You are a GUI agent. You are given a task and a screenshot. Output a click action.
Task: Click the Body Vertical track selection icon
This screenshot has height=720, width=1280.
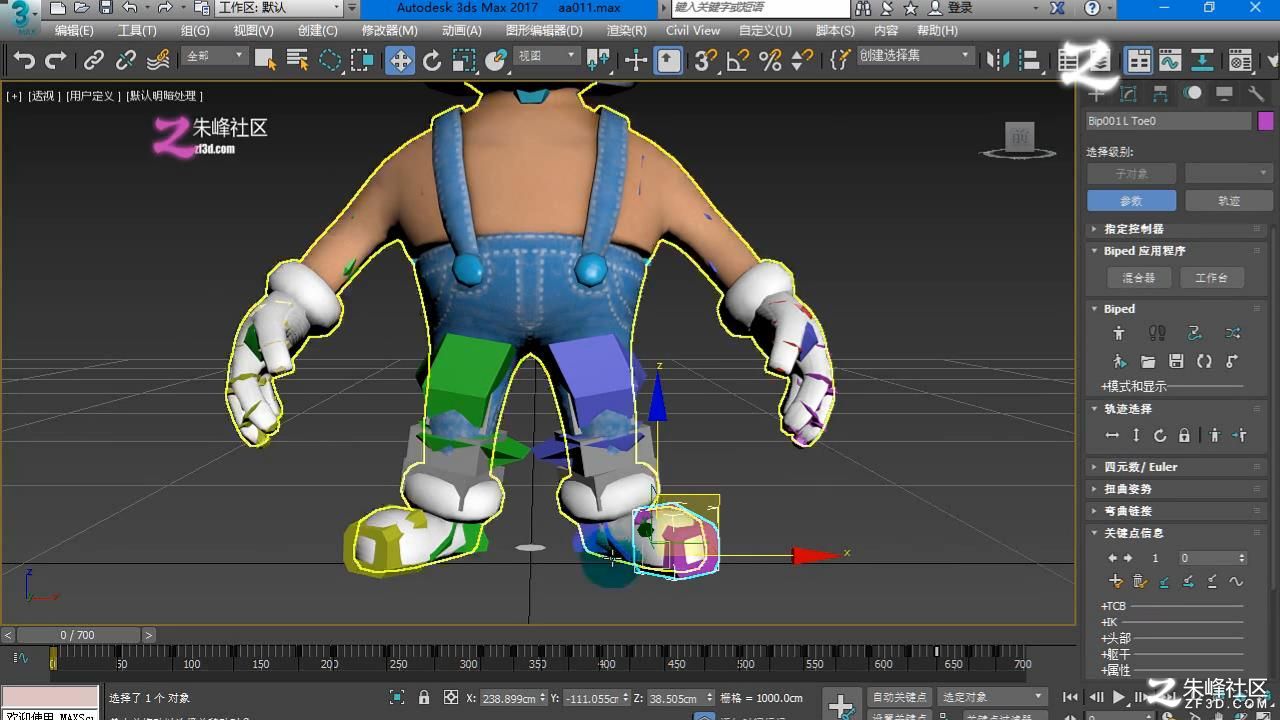1136,435
